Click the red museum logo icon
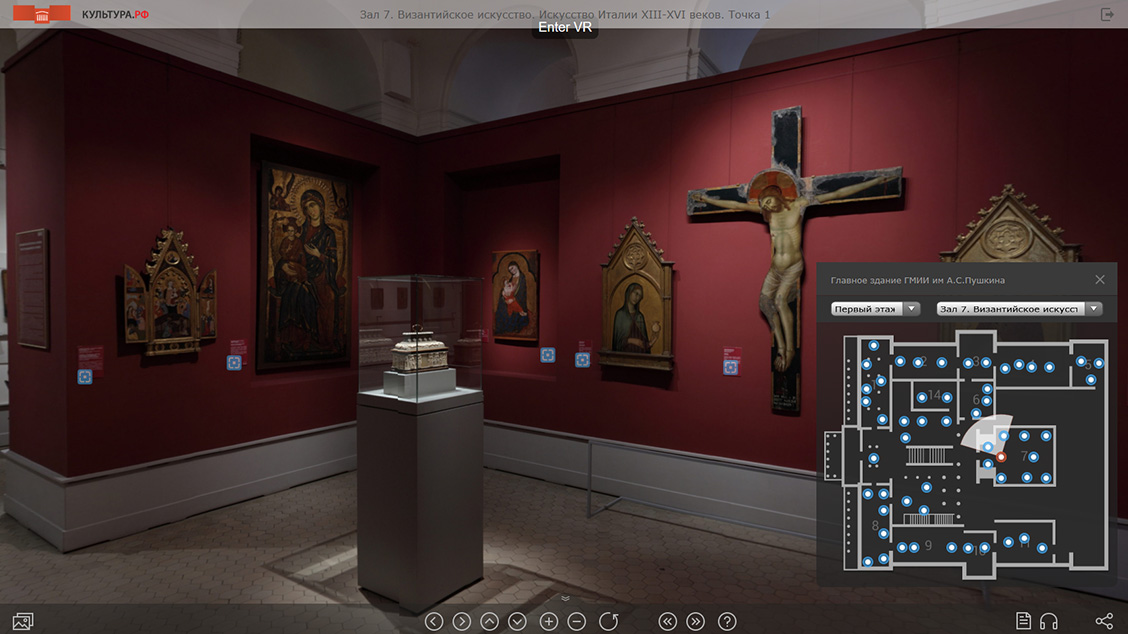Viewport: 1128px width, 634px height. click(42, 14)
